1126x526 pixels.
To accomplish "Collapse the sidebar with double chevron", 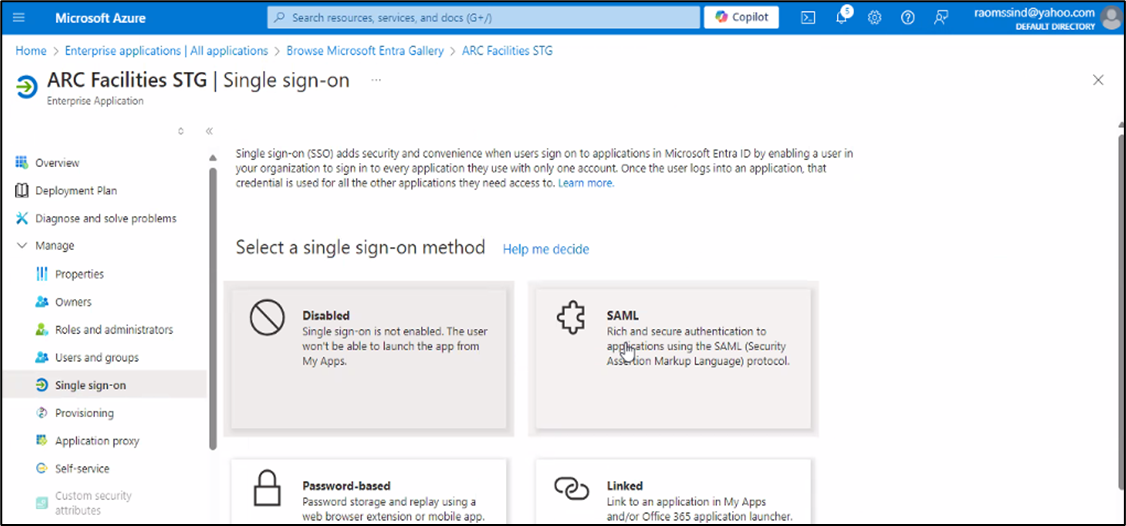I will 209,132.
